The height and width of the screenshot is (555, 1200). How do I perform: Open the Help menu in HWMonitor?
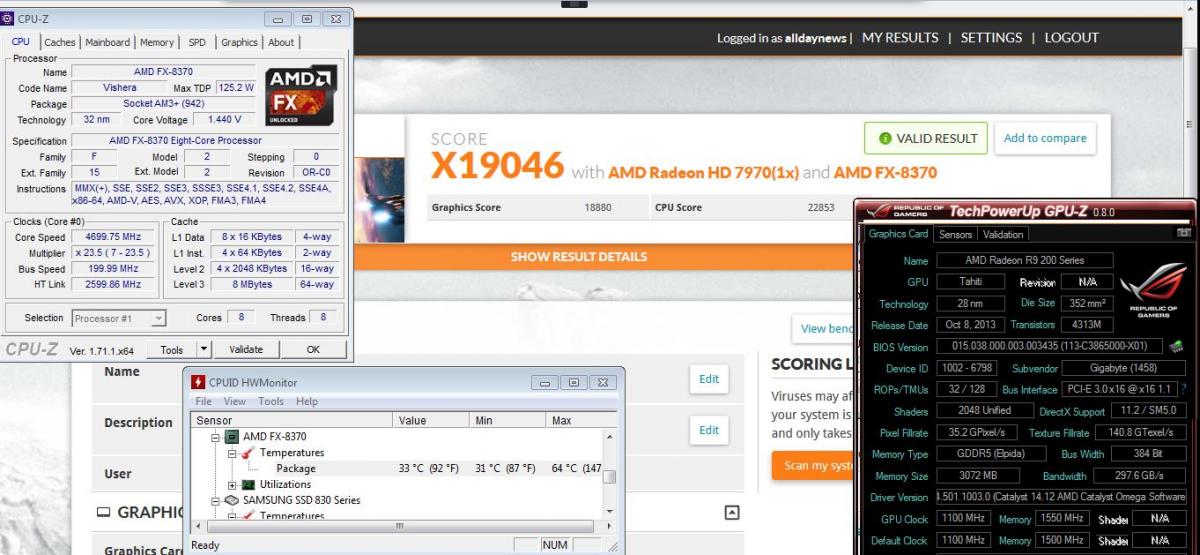click(307, 401)
